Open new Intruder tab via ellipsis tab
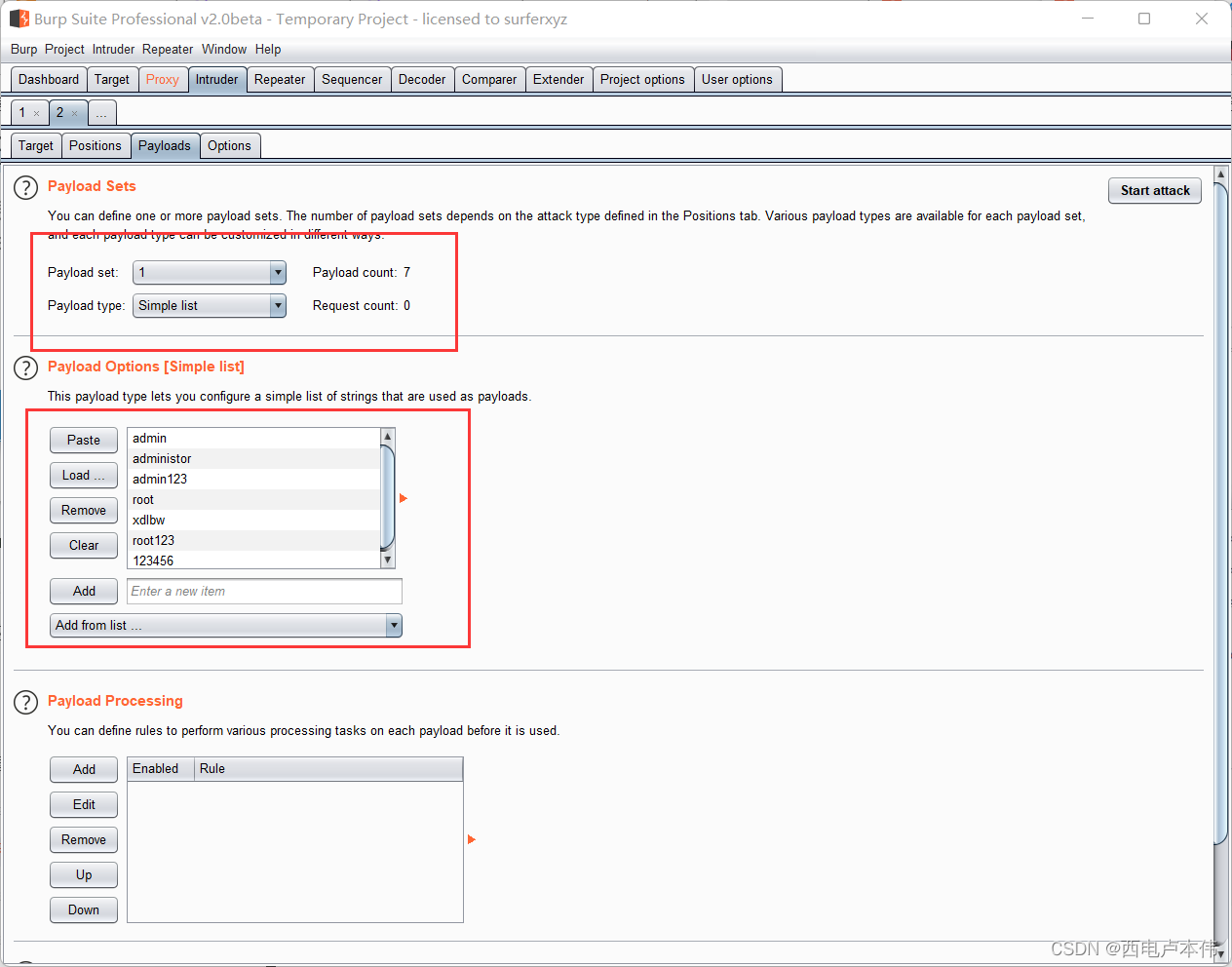This screenshot has height=967, width=1232. tap(101, 114)
